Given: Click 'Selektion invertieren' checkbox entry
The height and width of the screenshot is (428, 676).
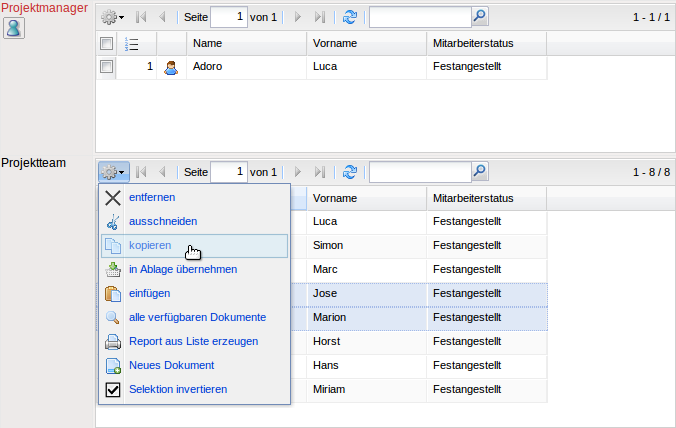Looking at the screenshot, I should click(x=177, y=389).
